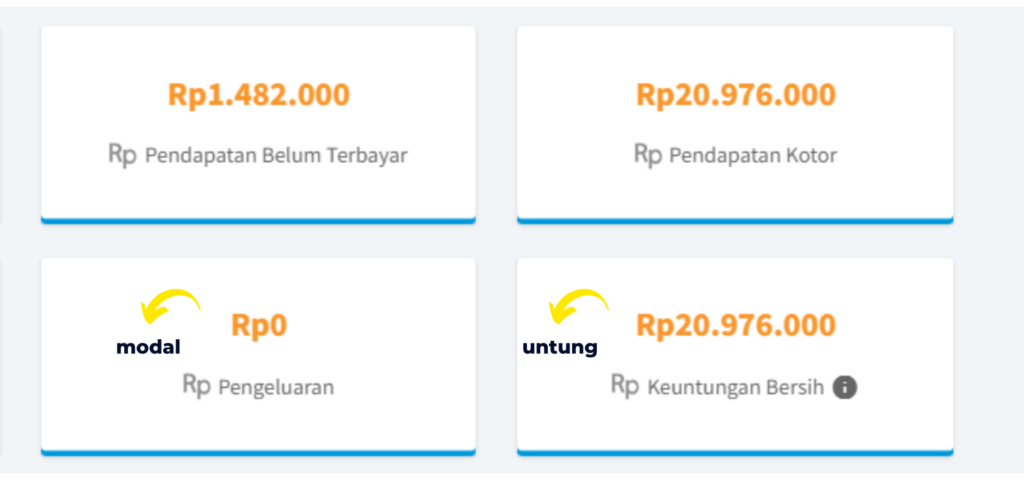Viewport: 1024px width, 480px height.
Task: Click the Rp icon next to Pengeluaran
Action: pyautogui.click(x=197, y=385)
